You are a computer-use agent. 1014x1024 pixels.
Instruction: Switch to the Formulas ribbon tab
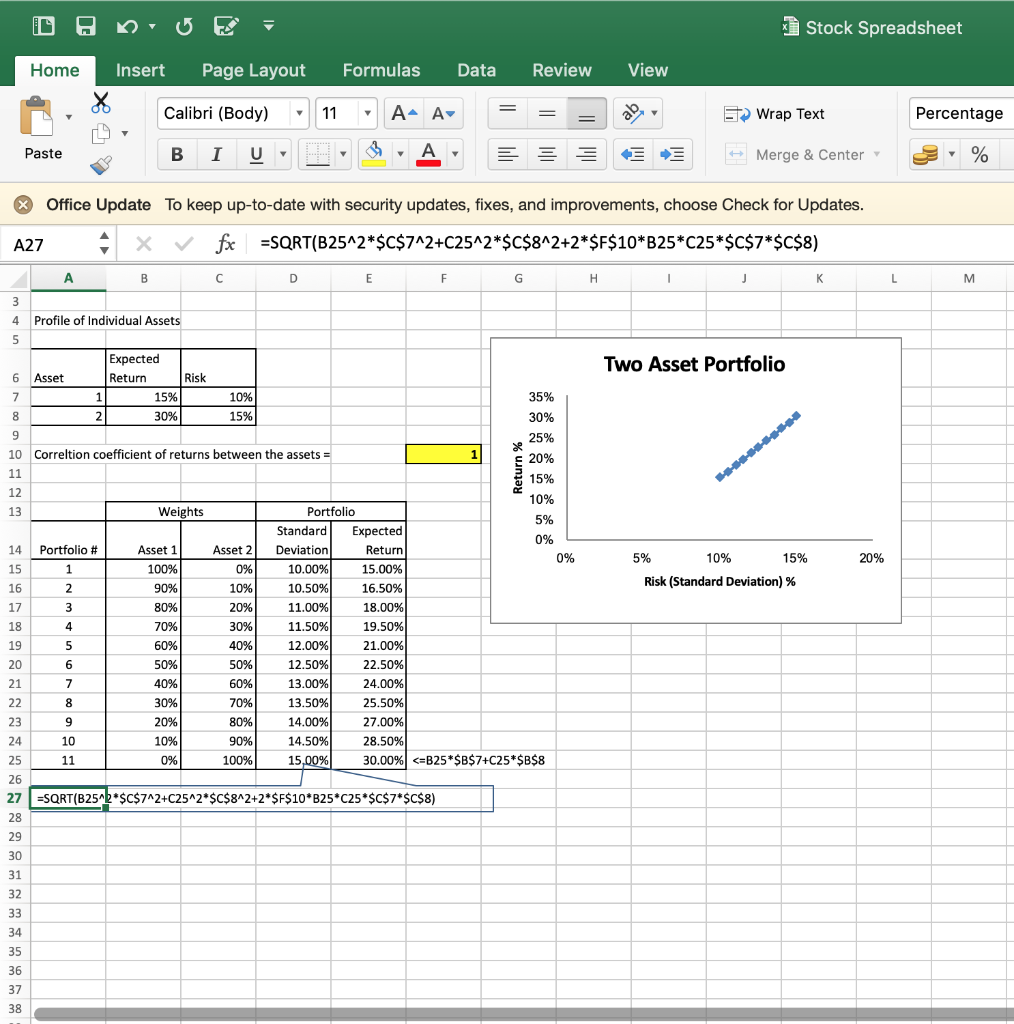click(381, 70)
